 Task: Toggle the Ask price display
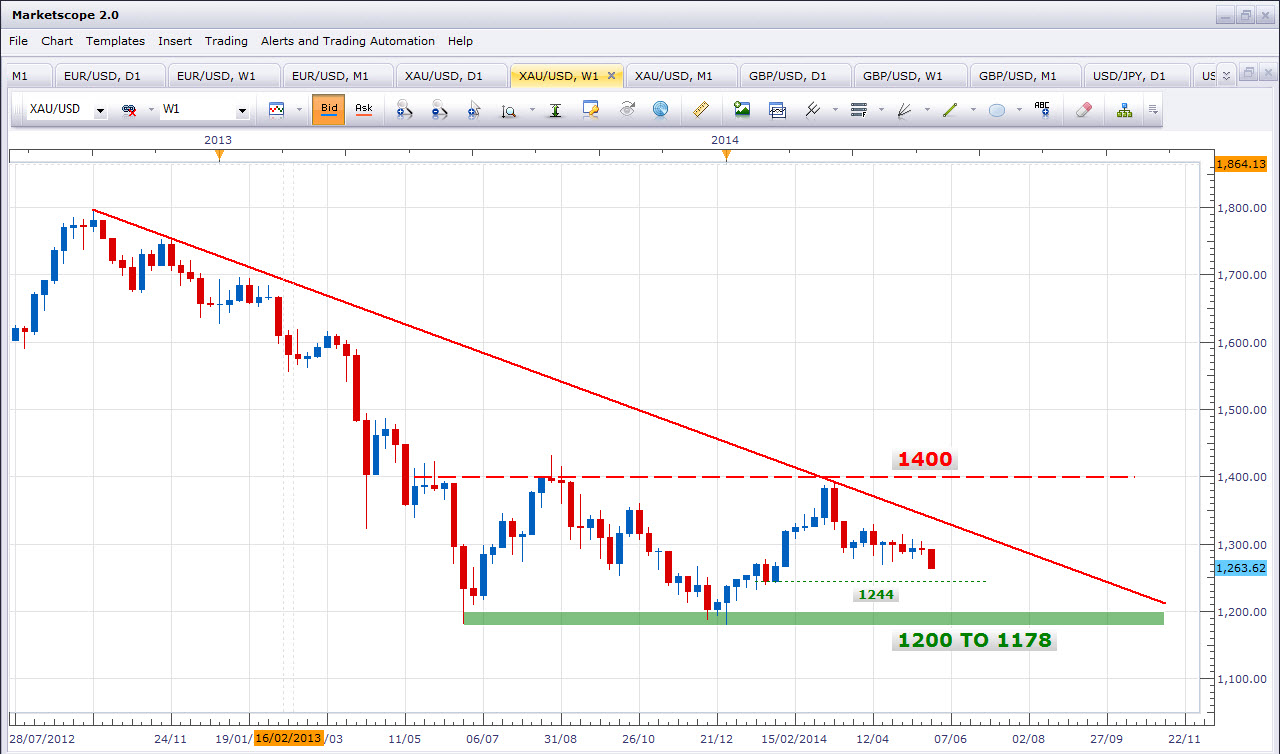point(363,109)
